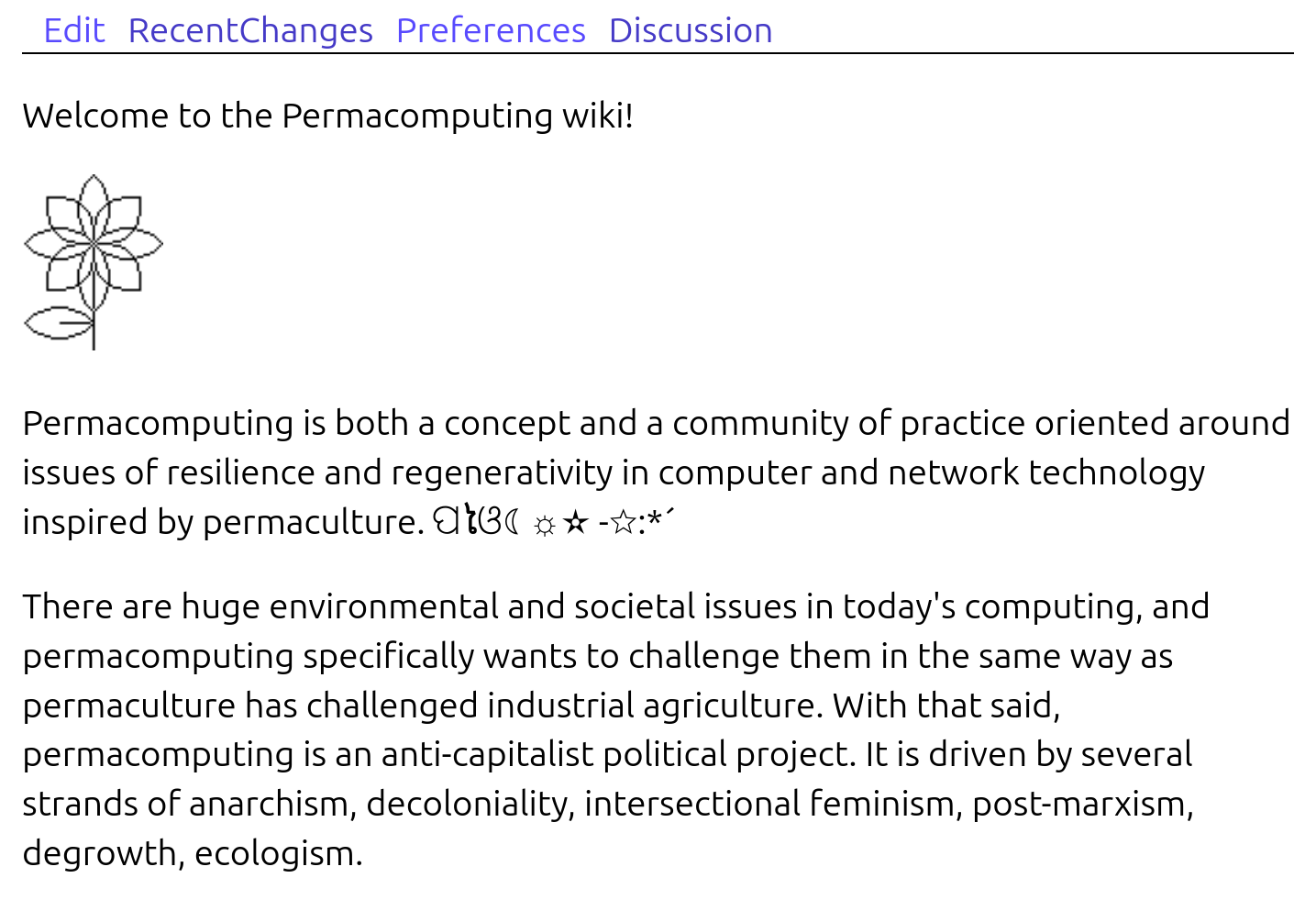Click the outlined white star symbol
This screenshot has height=900, width=1316.
pyautogui.click(x=624, y=523)
